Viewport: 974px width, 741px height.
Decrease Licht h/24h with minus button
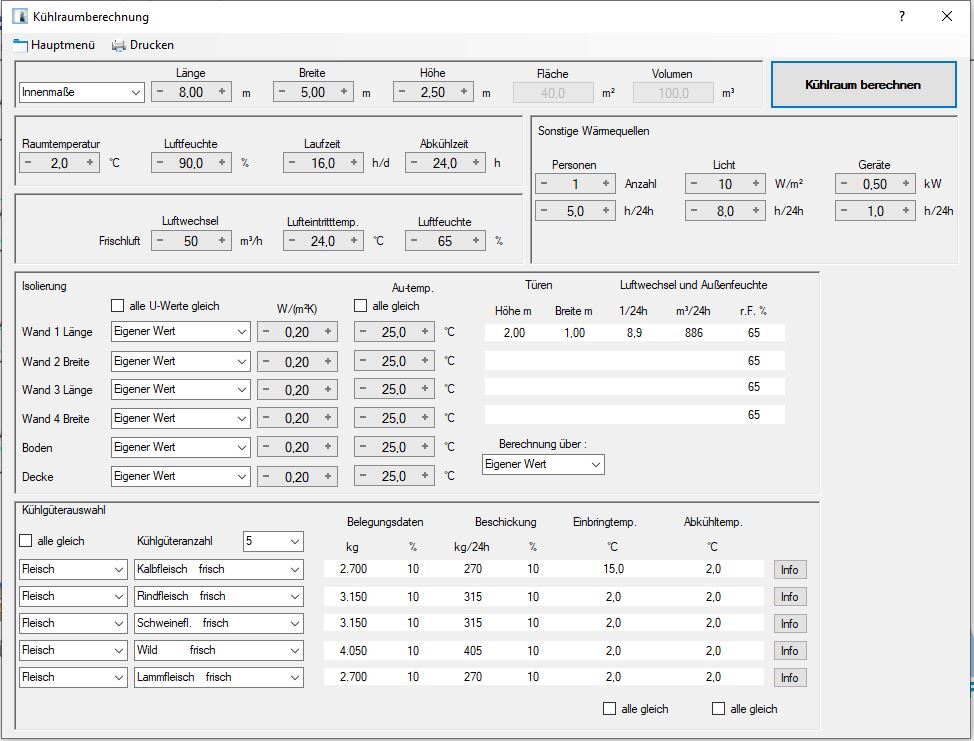point(694,211)
